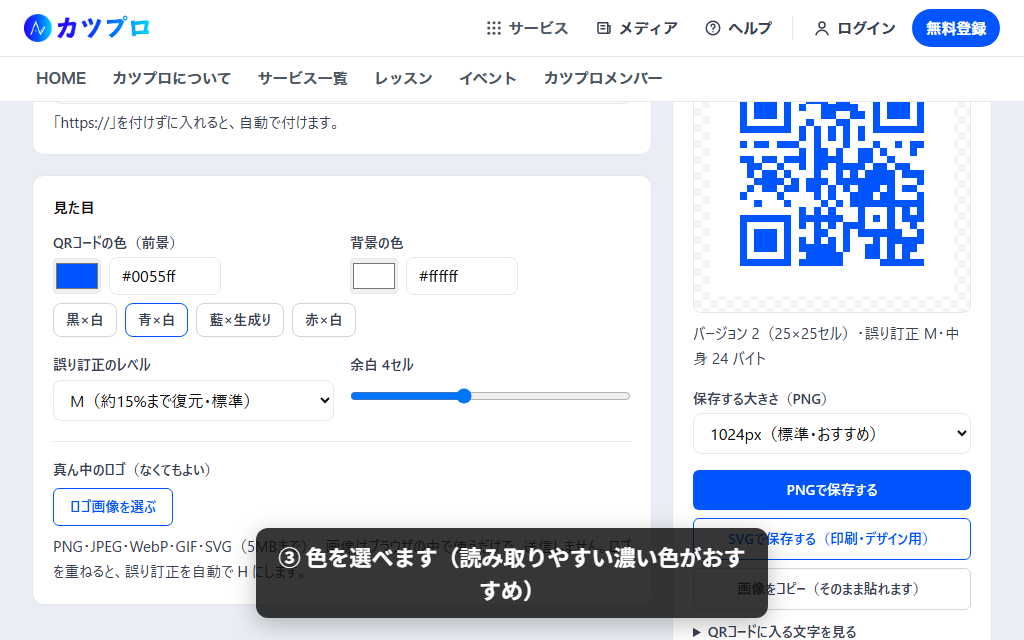Open カツプロメンバー menu item

(603, 78)
